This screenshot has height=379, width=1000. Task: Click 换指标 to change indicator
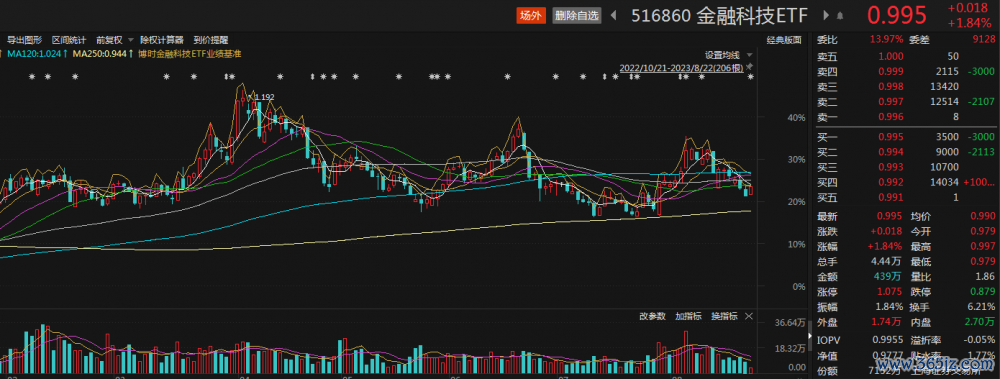click(724, 316)
